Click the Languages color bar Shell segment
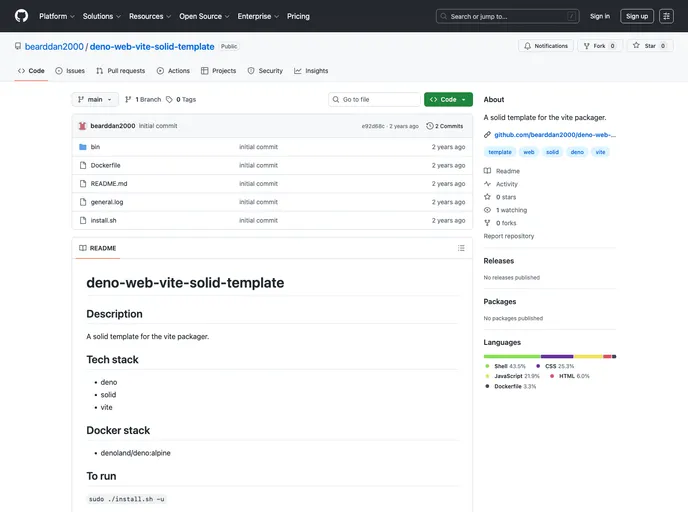The height and width of the screenshot is (512, 688). pyautogui.click(x=511, y=356)
